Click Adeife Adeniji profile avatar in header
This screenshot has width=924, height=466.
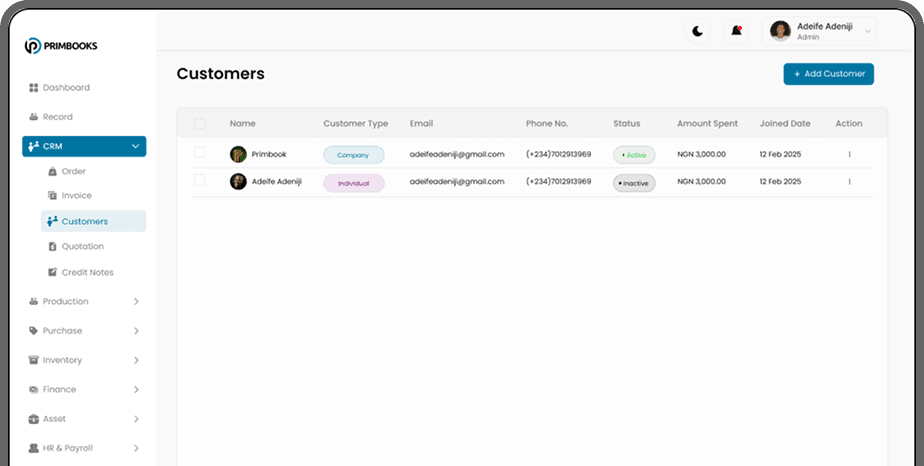780,31
